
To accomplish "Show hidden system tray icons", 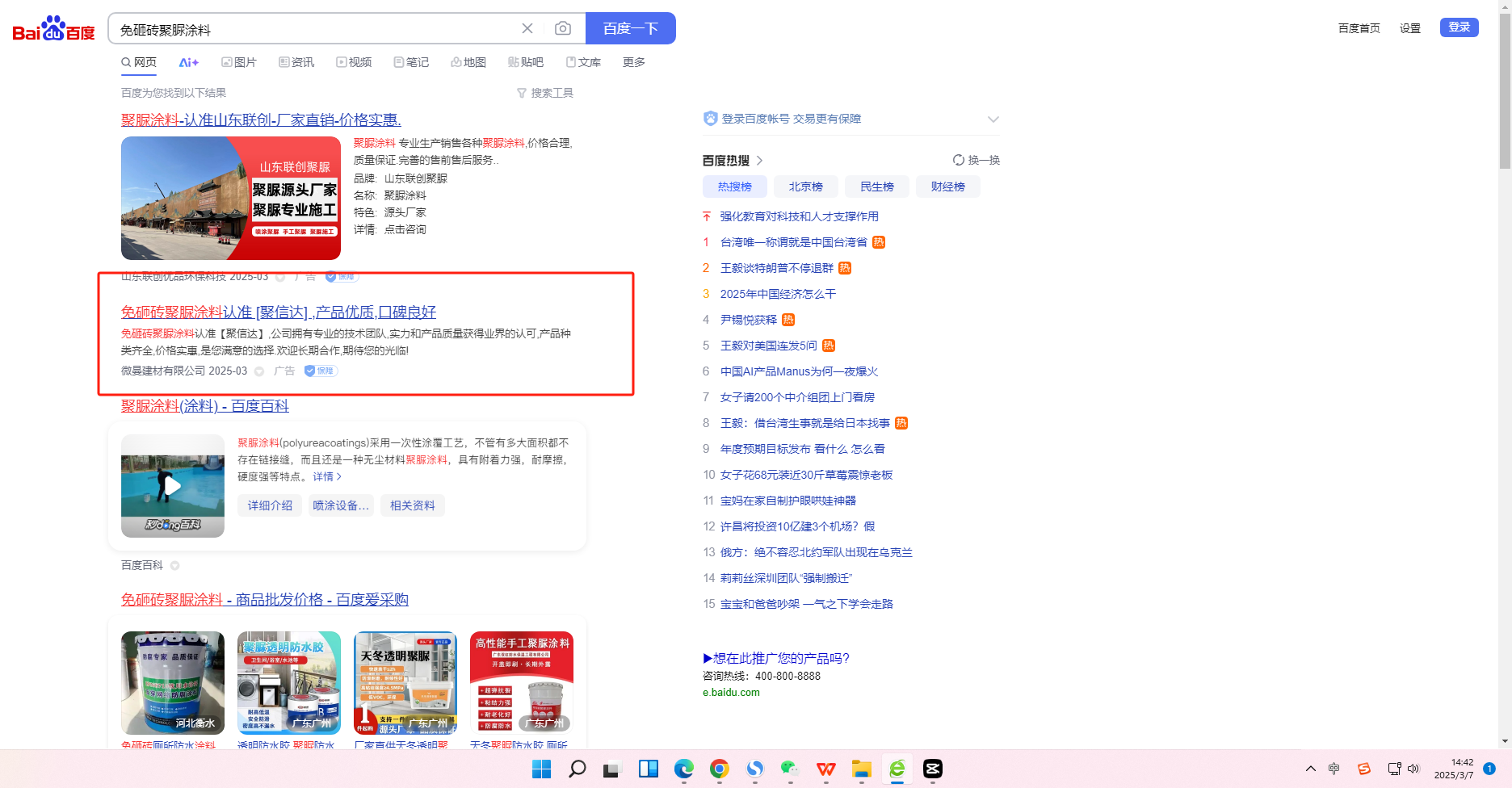I will point(1310,769).
